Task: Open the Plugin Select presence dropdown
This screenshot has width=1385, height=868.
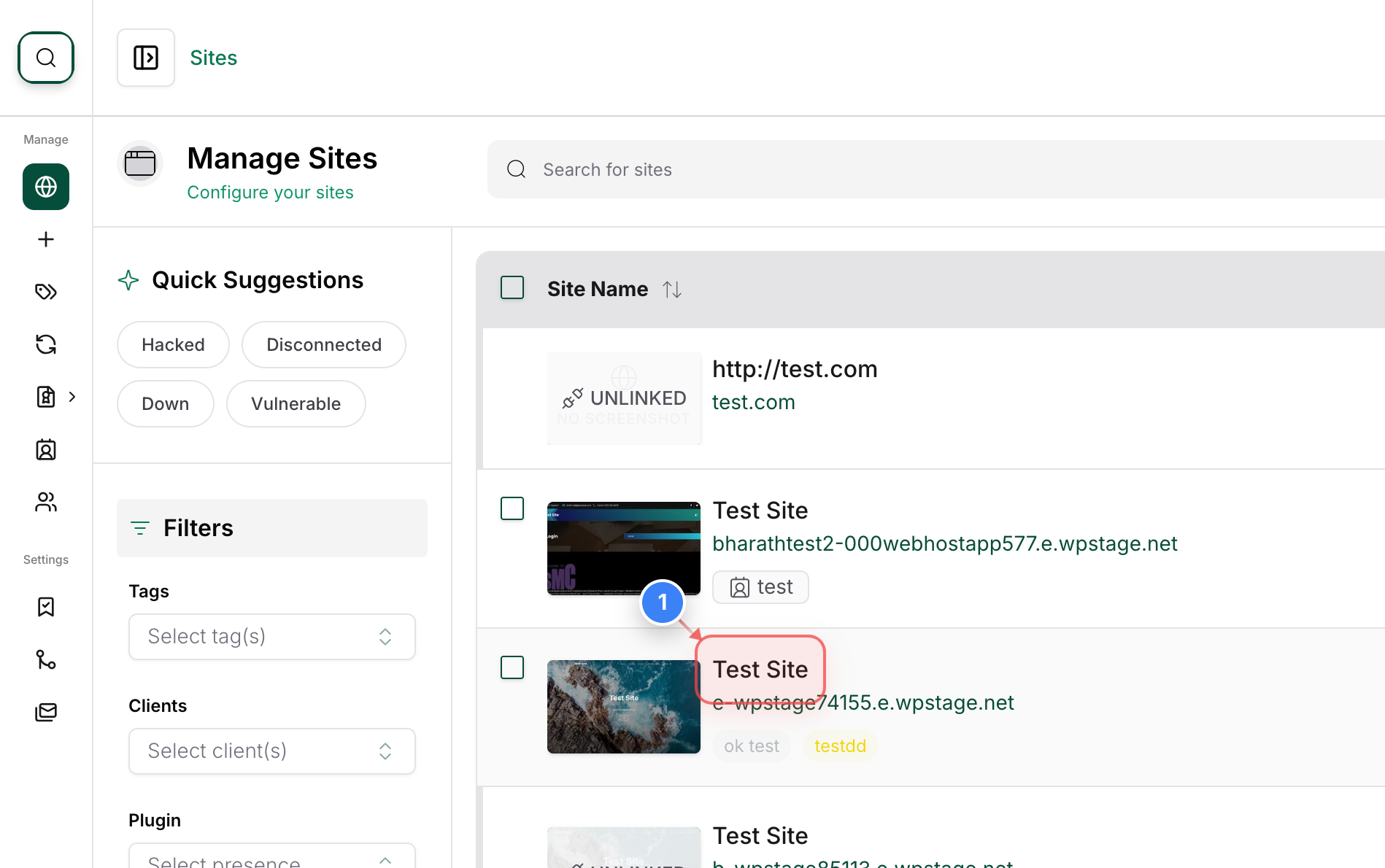Action: [272, 857]
